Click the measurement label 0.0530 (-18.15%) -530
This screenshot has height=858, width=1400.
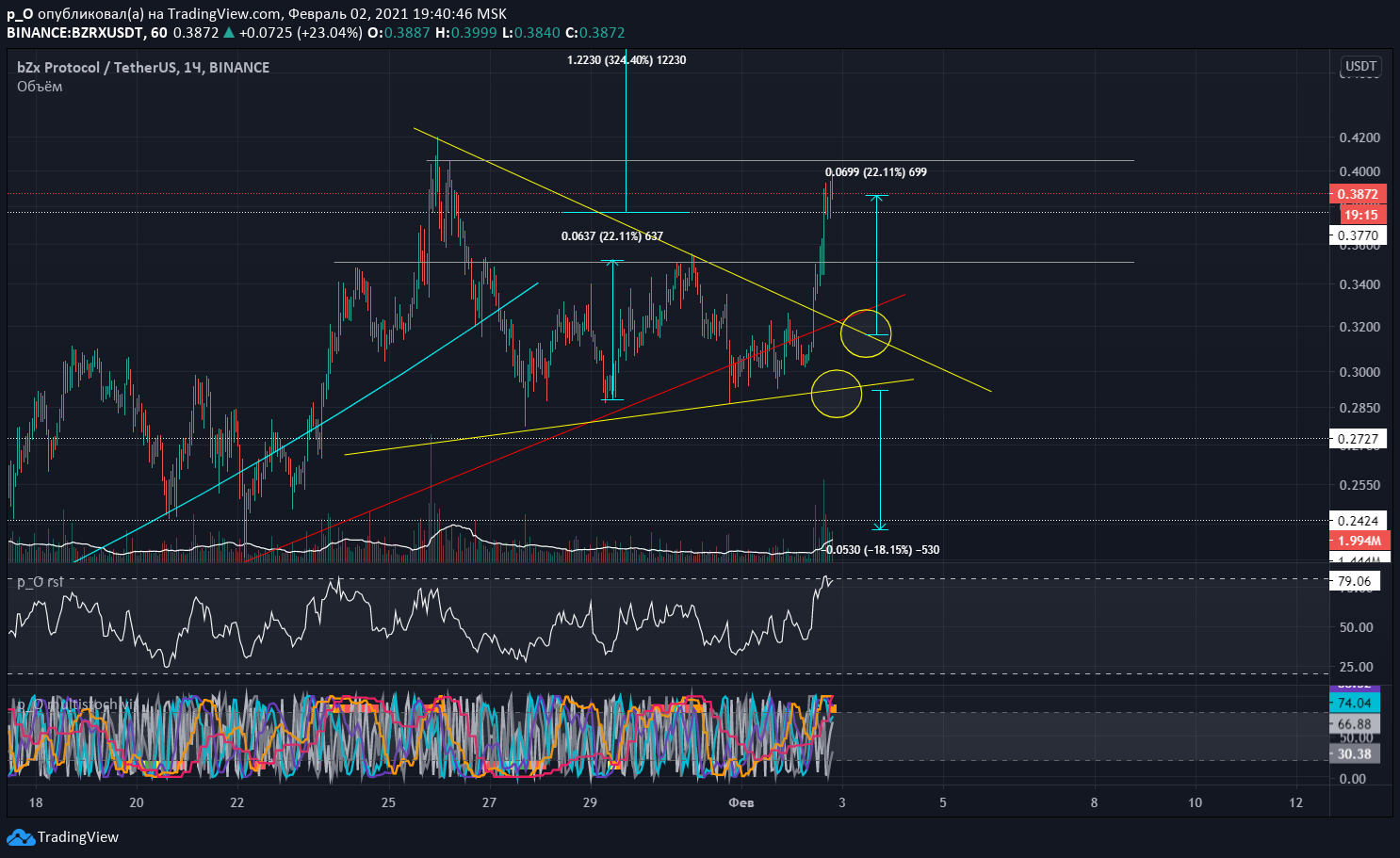point(882,550)
